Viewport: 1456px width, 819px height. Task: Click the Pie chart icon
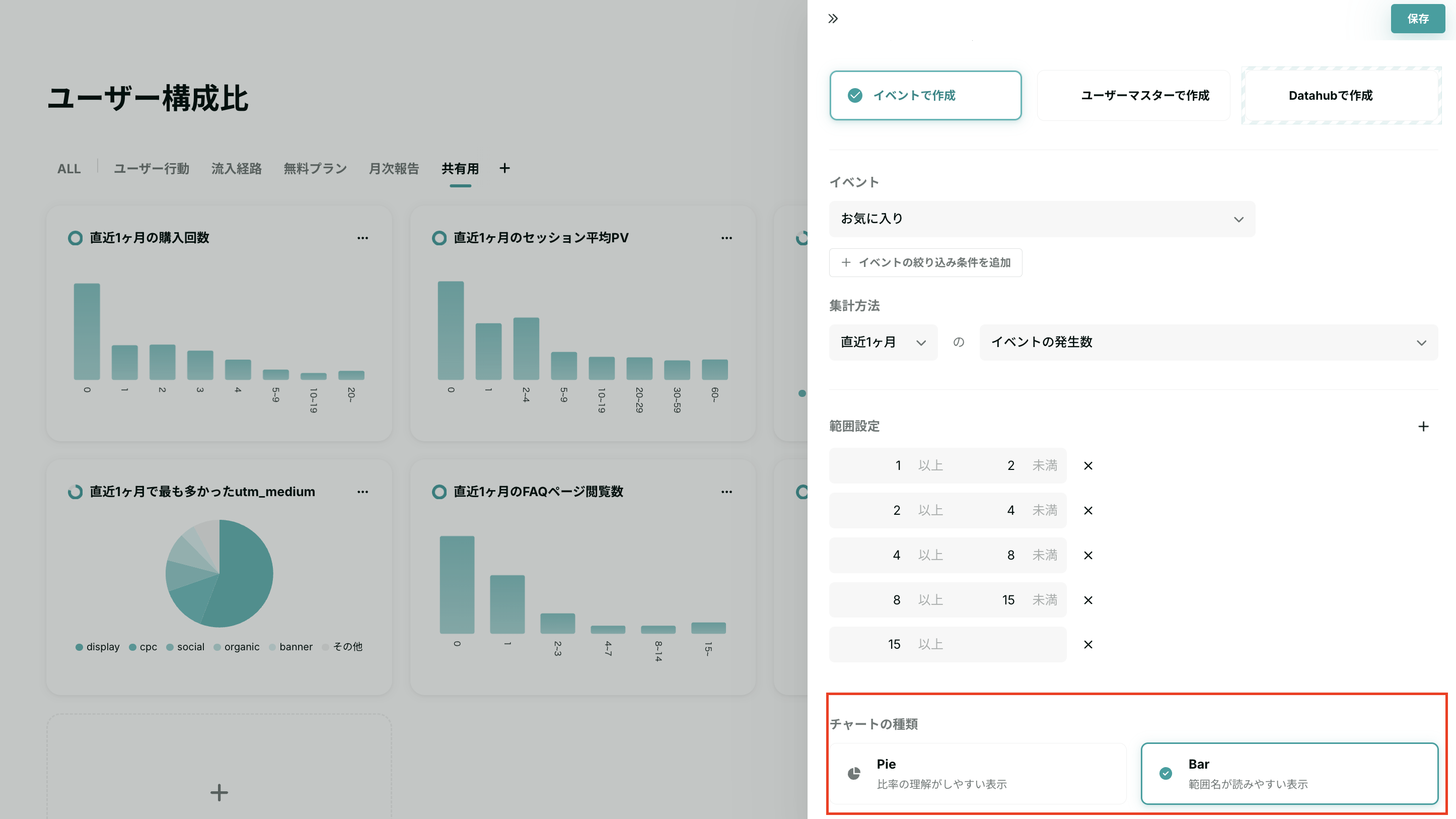[x=854, y=773]
